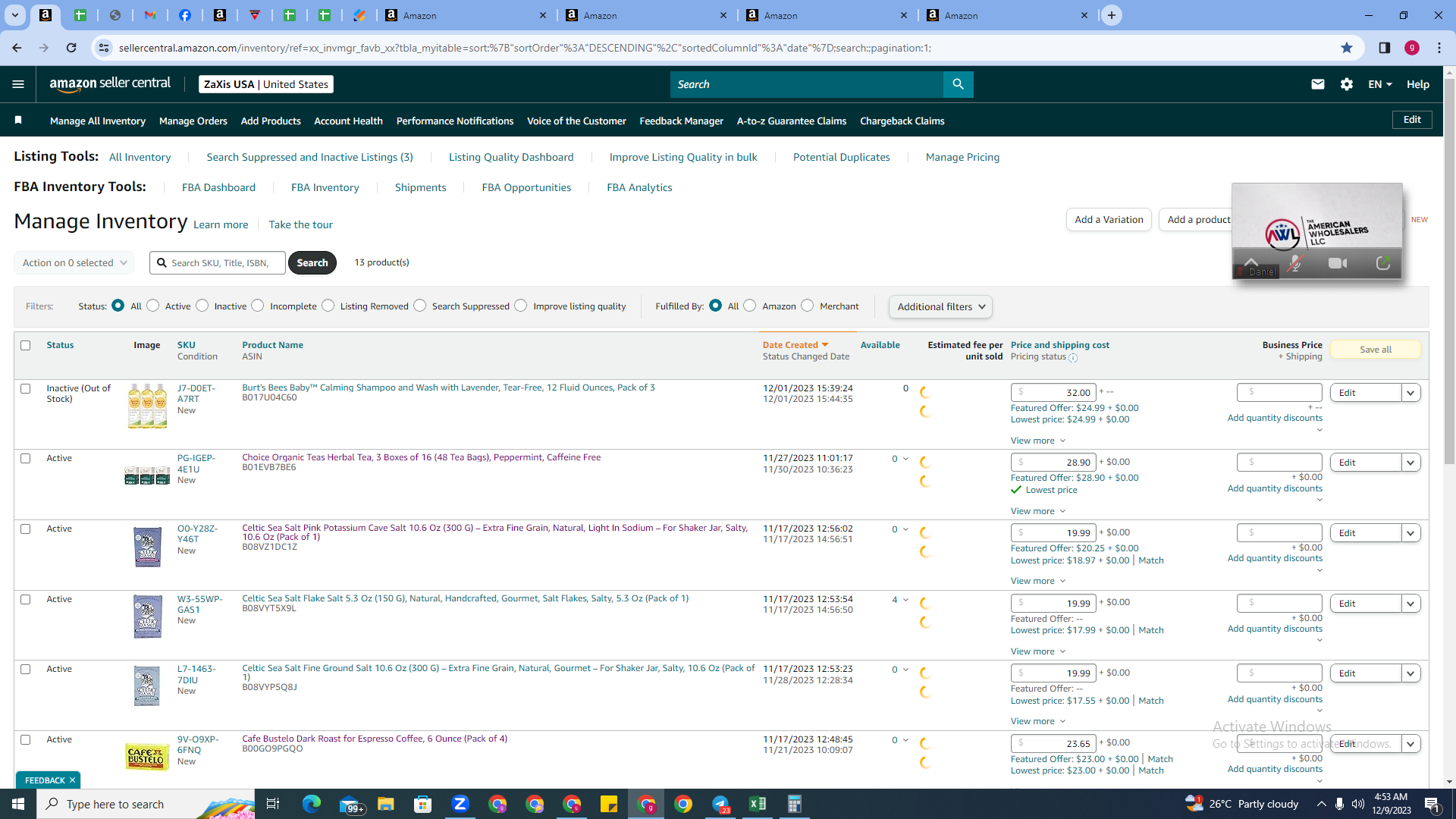Click the Save all button

click(x=1376, y=350)
